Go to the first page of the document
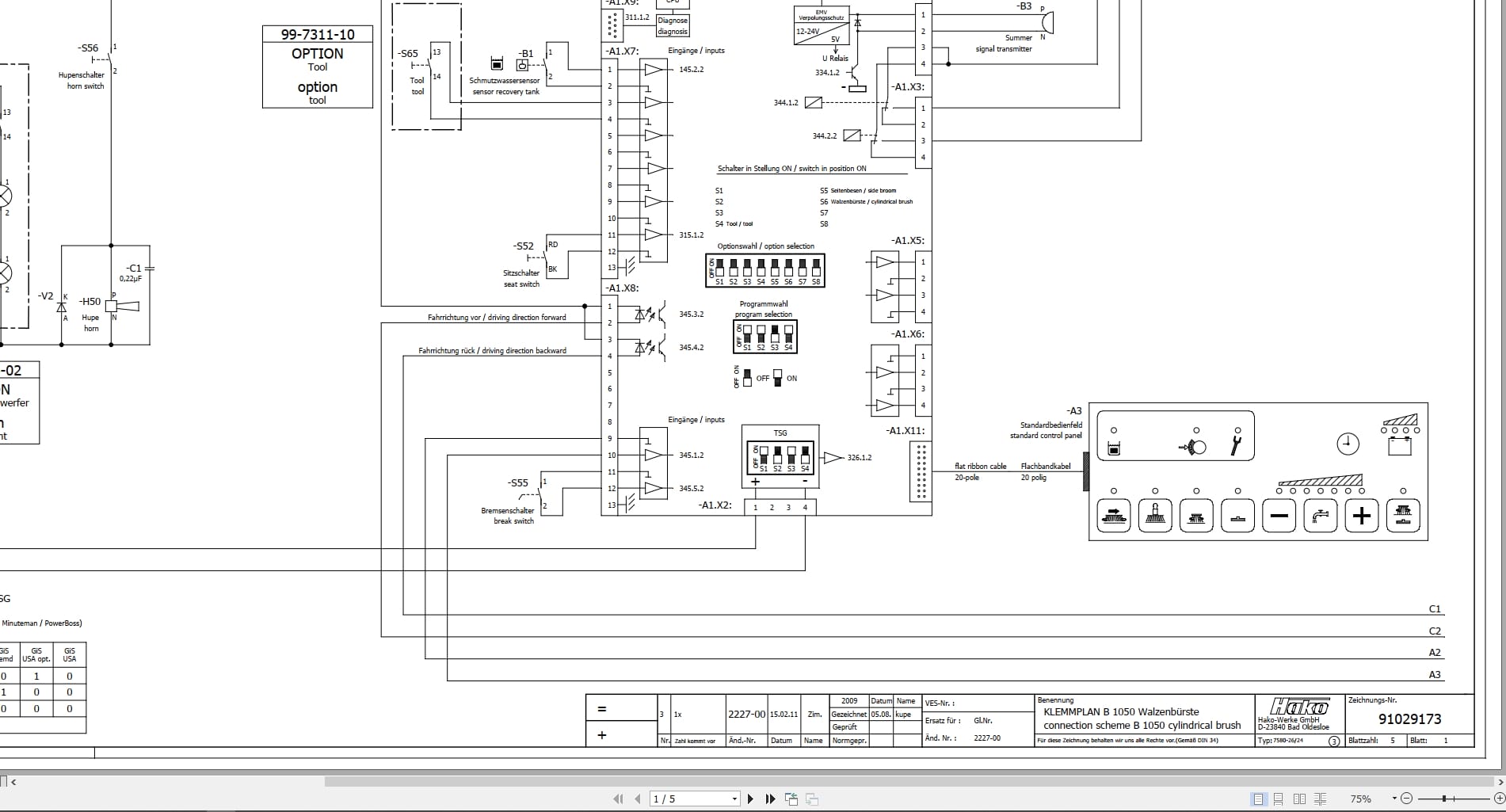The height and width of the screenshot is (812, 1506). [x=617, y=799]
